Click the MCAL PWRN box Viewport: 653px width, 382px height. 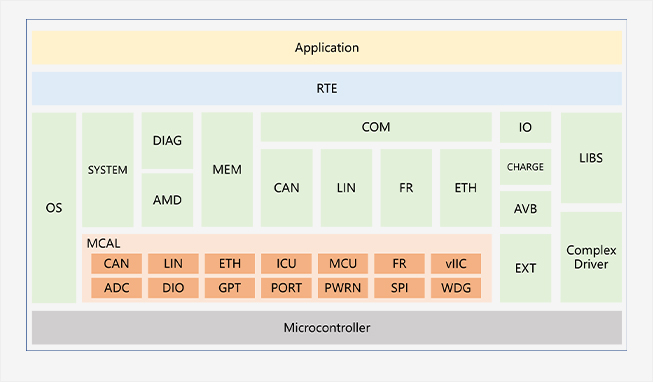(343, 288)
